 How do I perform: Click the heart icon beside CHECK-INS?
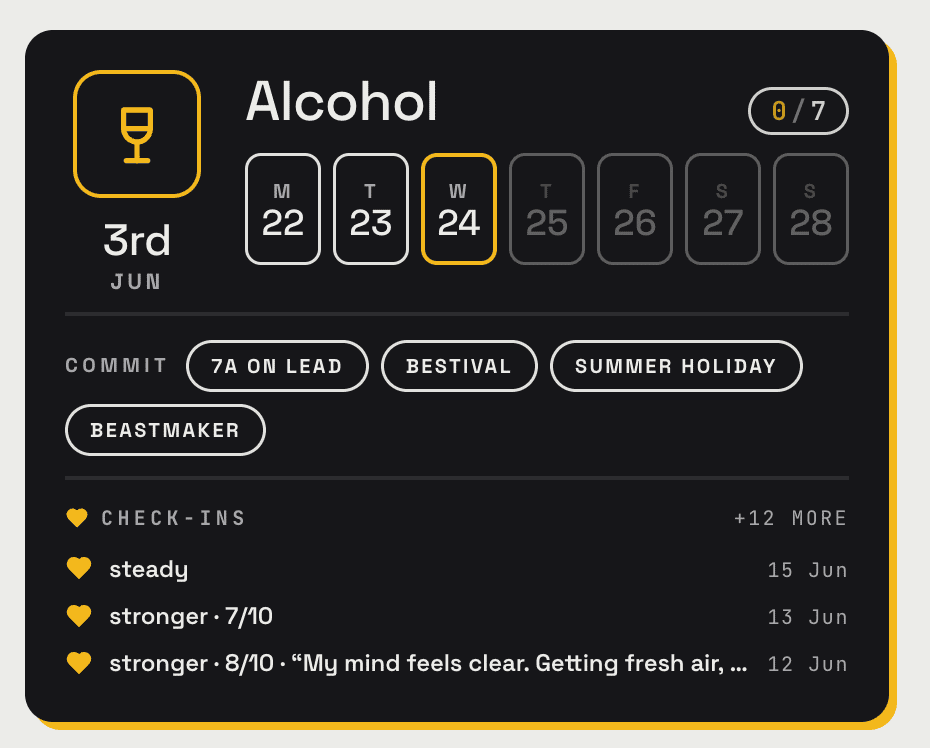[77, 517]
